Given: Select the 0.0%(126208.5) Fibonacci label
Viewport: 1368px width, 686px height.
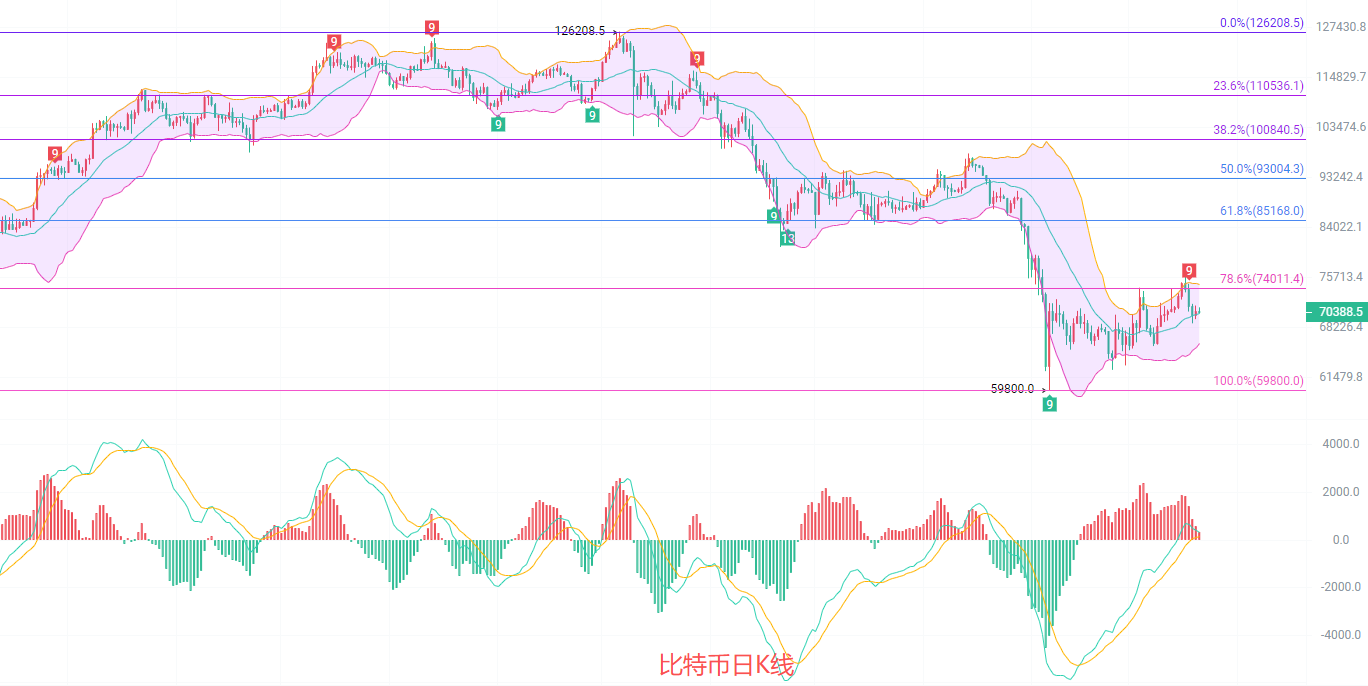Looking at the screenshot, I should click(1261, 23).
